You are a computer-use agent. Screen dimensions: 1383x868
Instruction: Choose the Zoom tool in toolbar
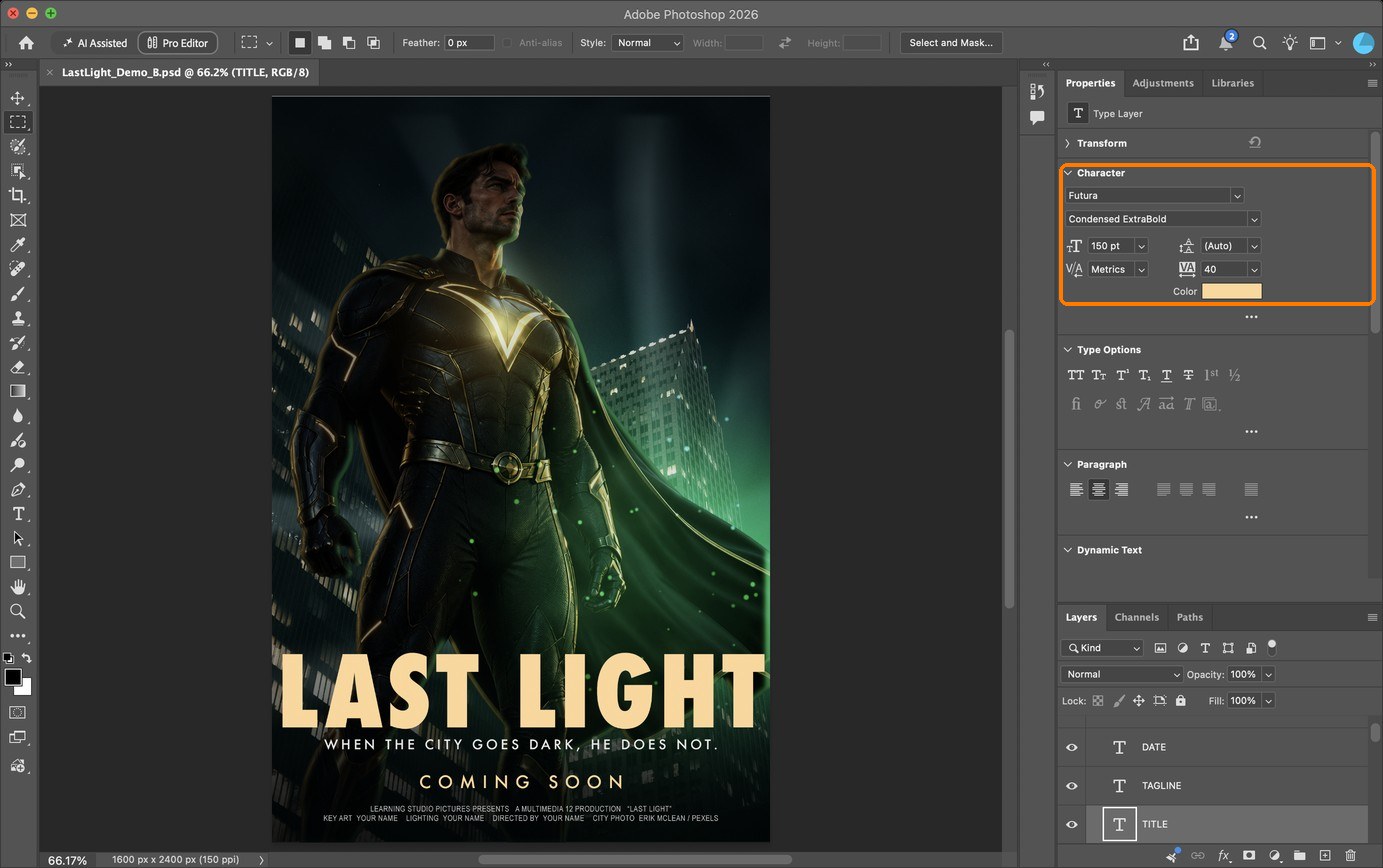(18, 611)
